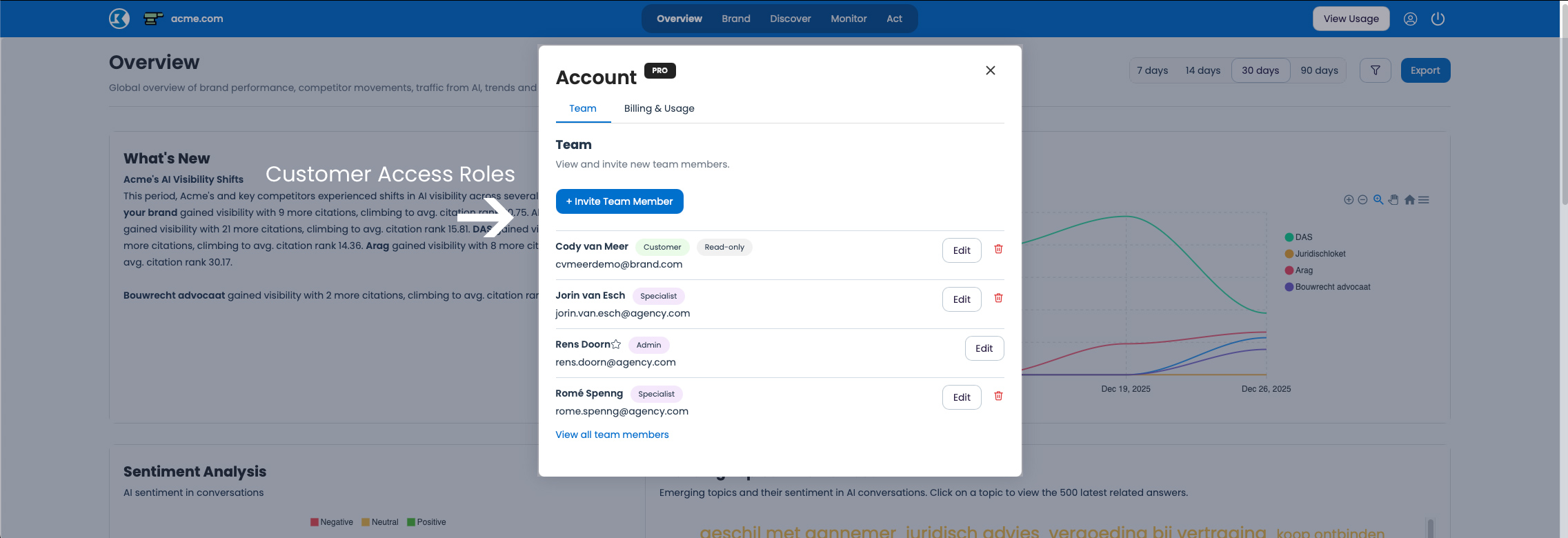The height and width of the screenshot is (538, 1568).
Task: Reset chart zoom with home icon
Action: tap(1409, 200)
